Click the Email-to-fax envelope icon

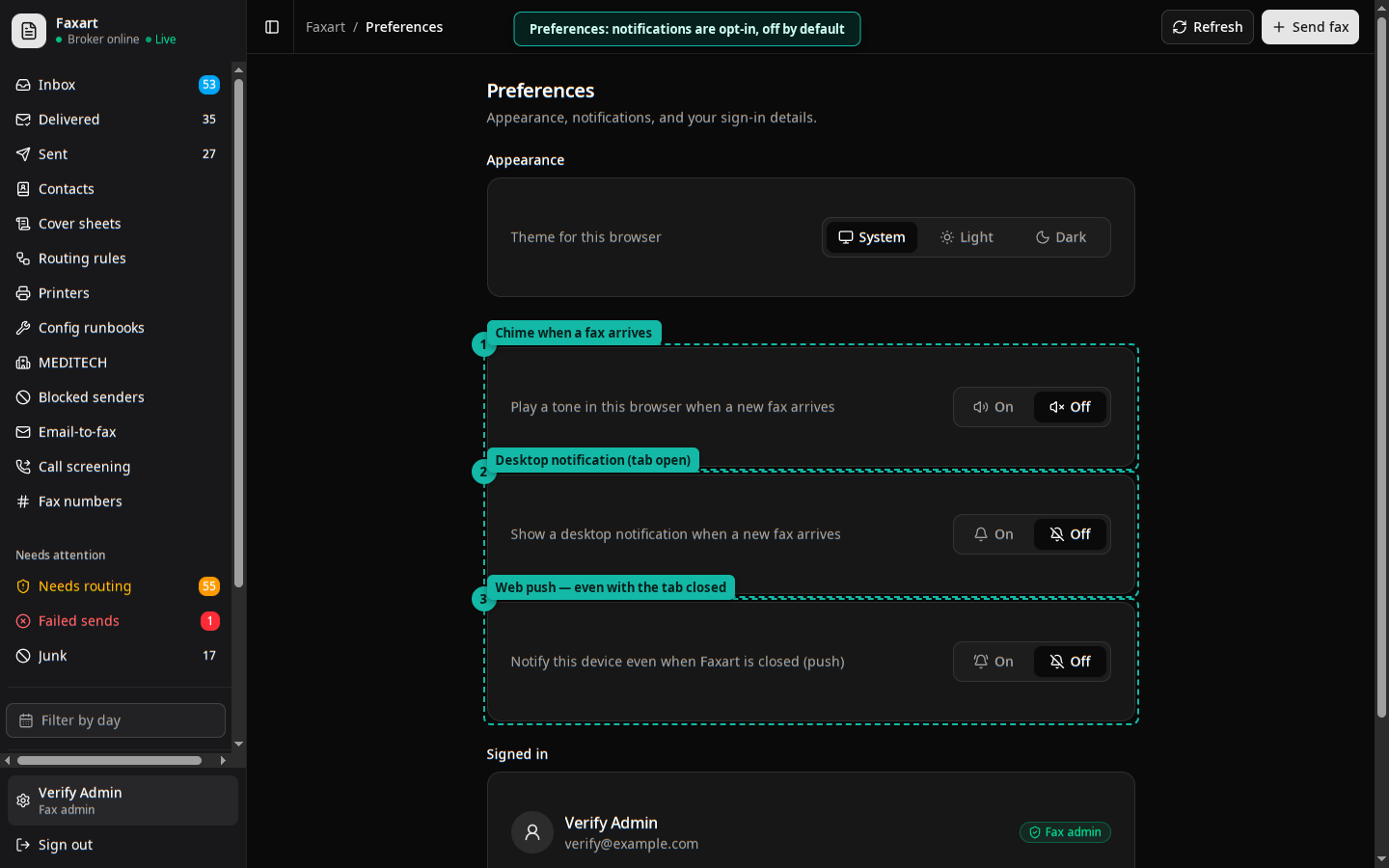coord(23,432)
